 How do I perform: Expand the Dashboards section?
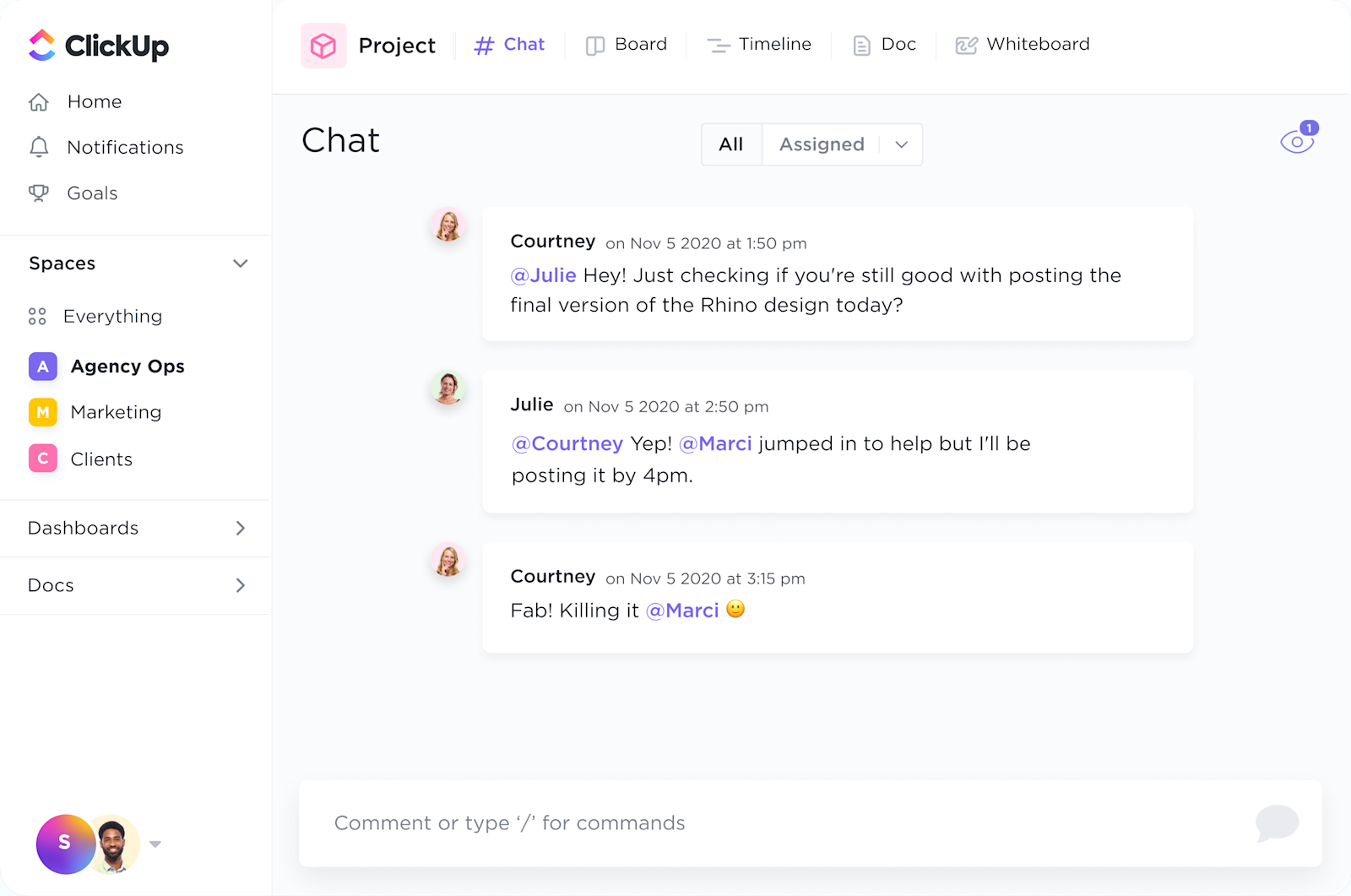click(241, 528)
